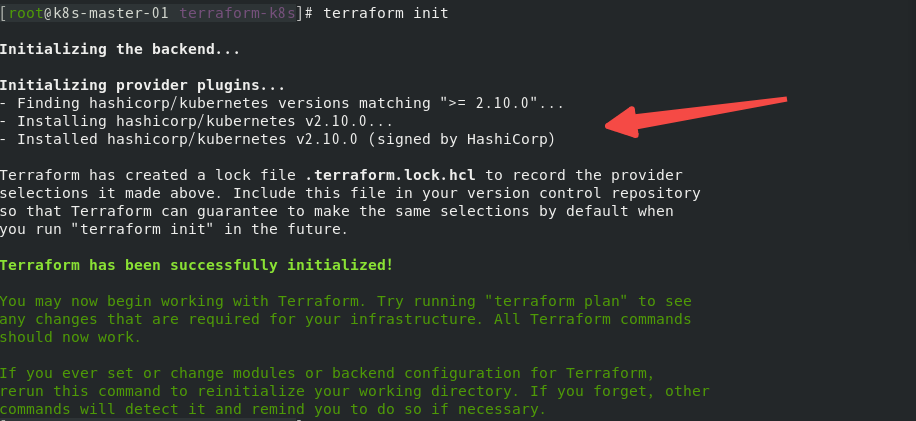This screenshot has height=421, width=916.
Task: Click 'Terraform has been successfully initialized!' message
Action: point(197,265)
